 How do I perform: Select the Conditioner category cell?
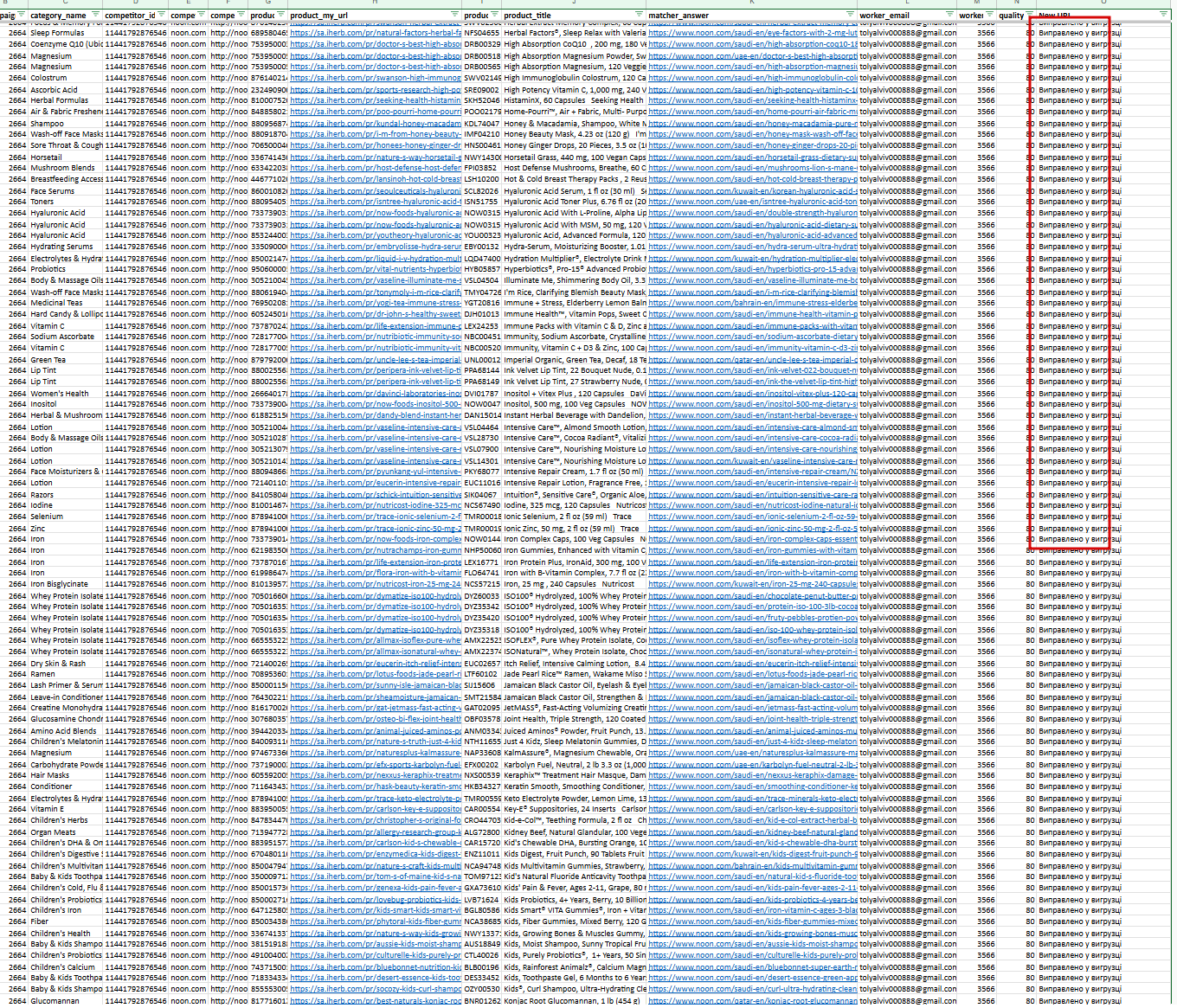click(x=66, y=786)
